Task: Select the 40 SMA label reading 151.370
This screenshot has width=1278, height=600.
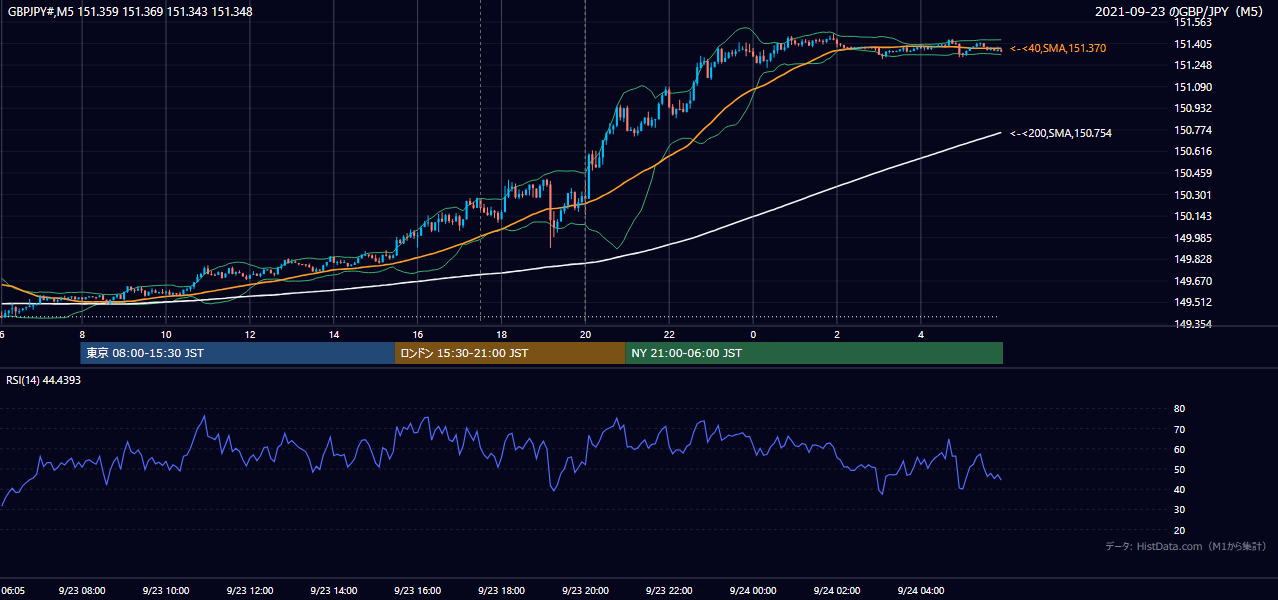Action: click(x=1059, y=48)
